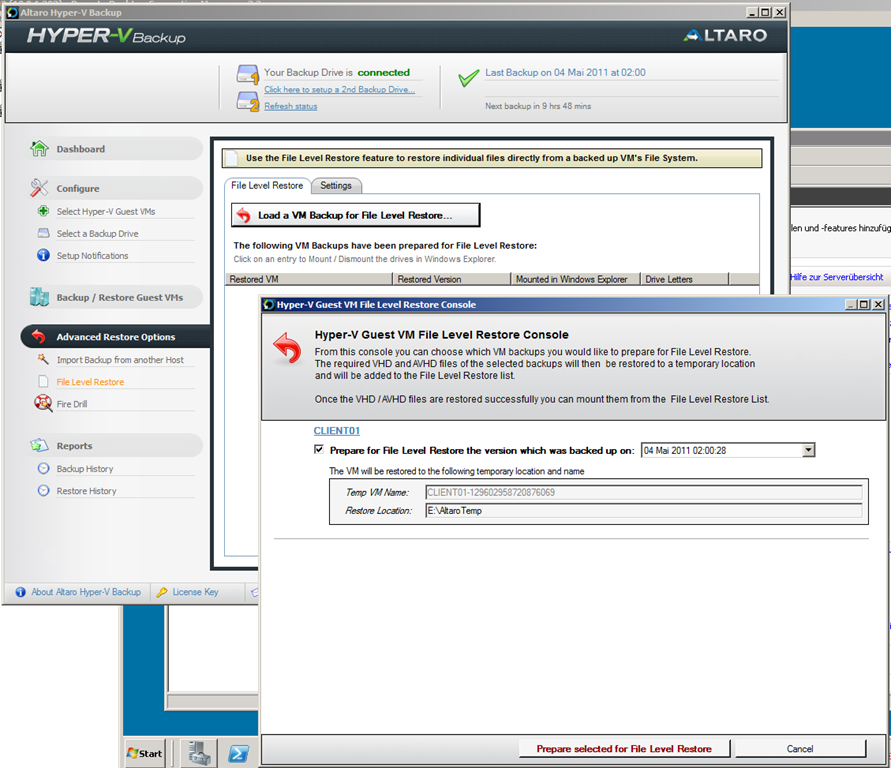Click Prepare selected for File Level Restore
The image size is (891, 768).
click(624, 749)
